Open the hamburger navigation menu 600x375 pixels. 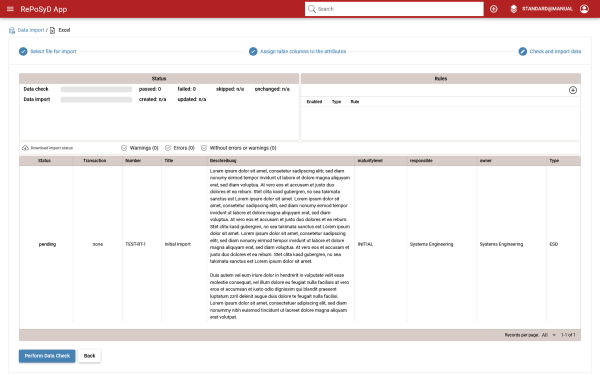[10, 9]
